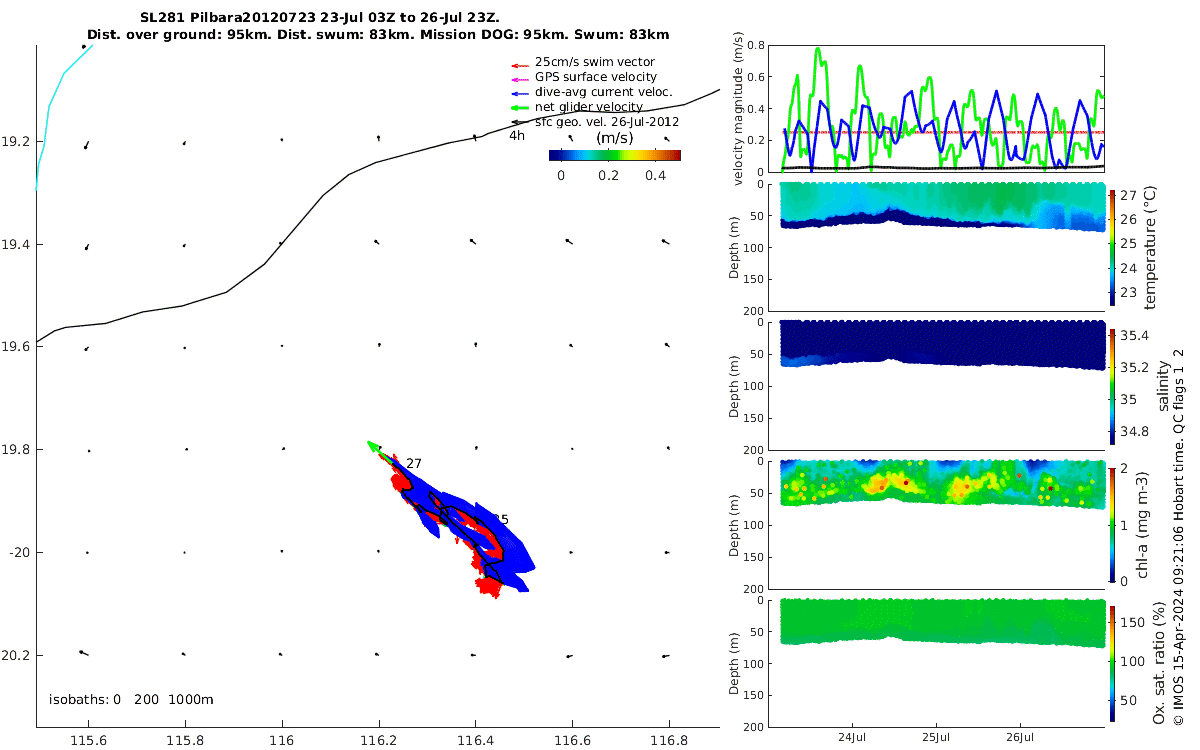Click the '27' day label on glider track
The image size is (1200, 750).
point(414,464)
